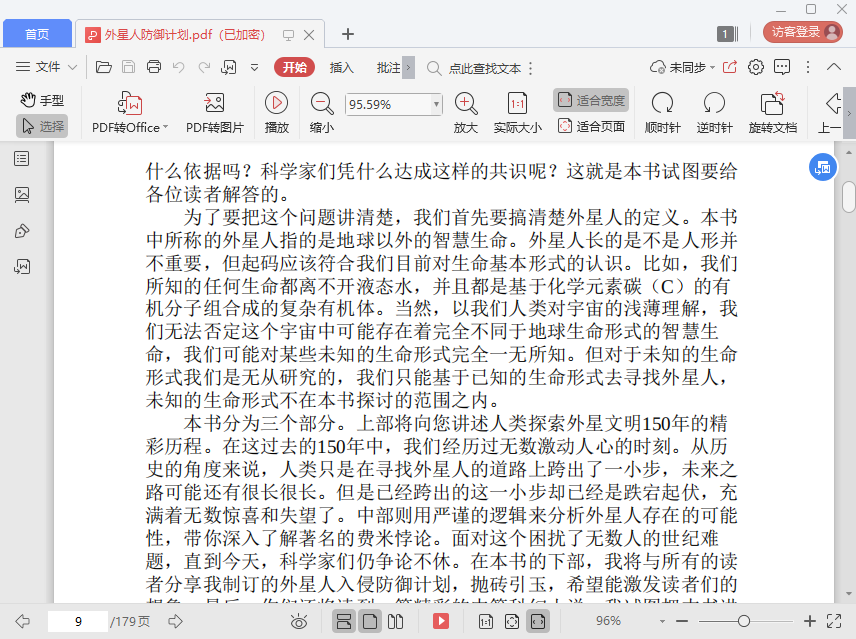Decrease zoom with the minus button
The width and height of the screenshot is (856, 639).
click(x=682, y=621)
